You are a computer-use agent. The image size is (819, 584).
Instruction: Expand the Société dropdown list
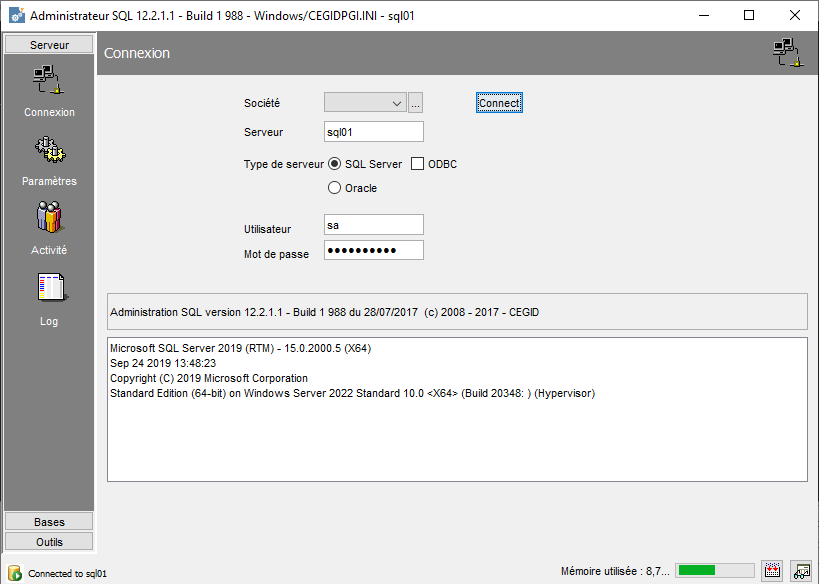click(x=397, y=103)
